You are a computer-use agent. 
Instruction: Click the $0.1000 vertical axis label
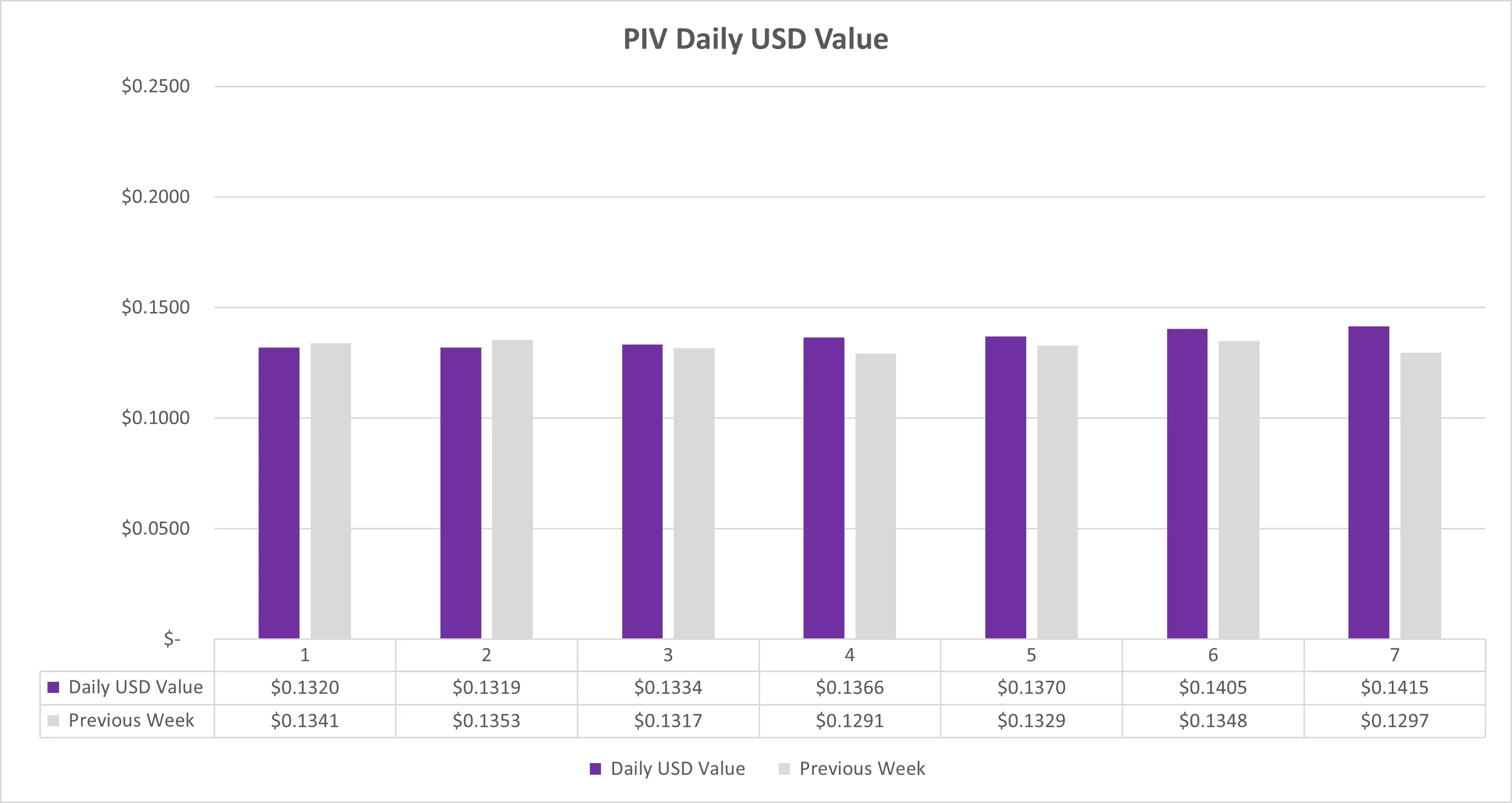156,418
